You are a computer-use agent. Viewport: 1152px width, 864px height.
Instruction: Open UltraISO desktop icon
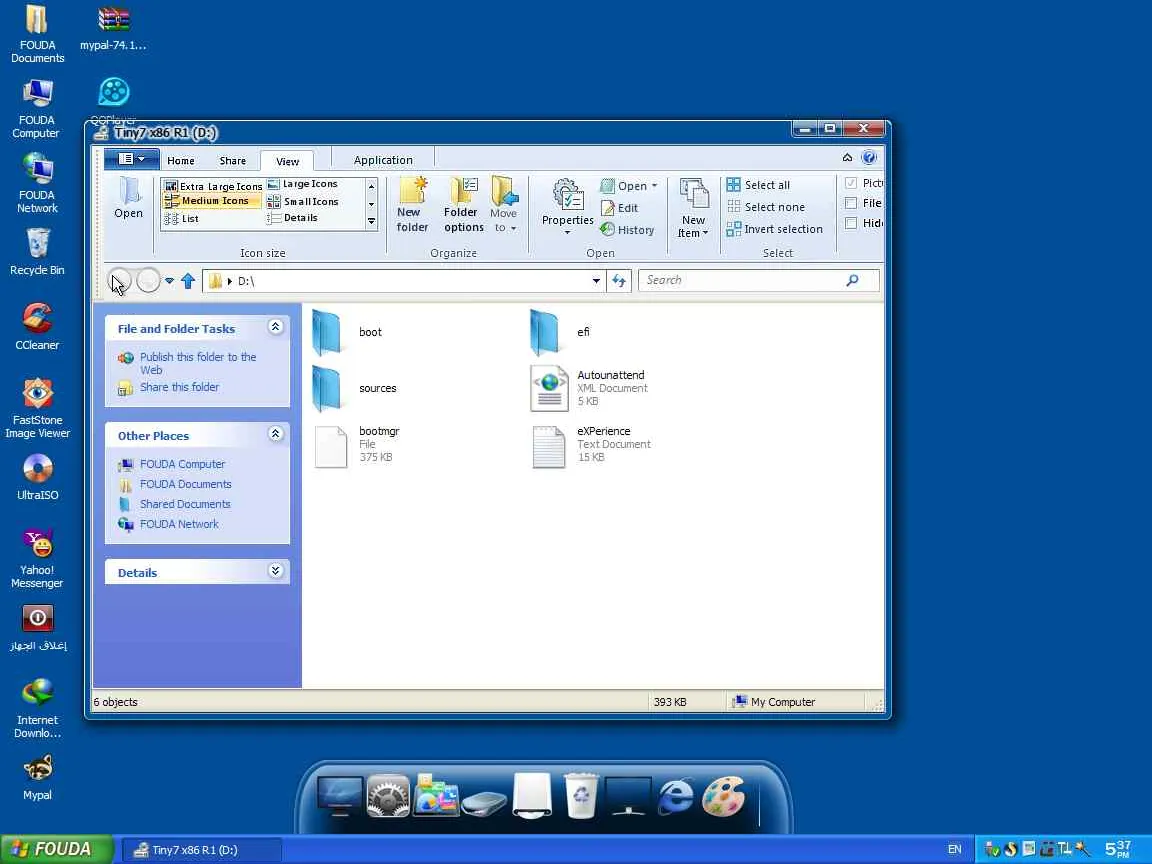37,478
